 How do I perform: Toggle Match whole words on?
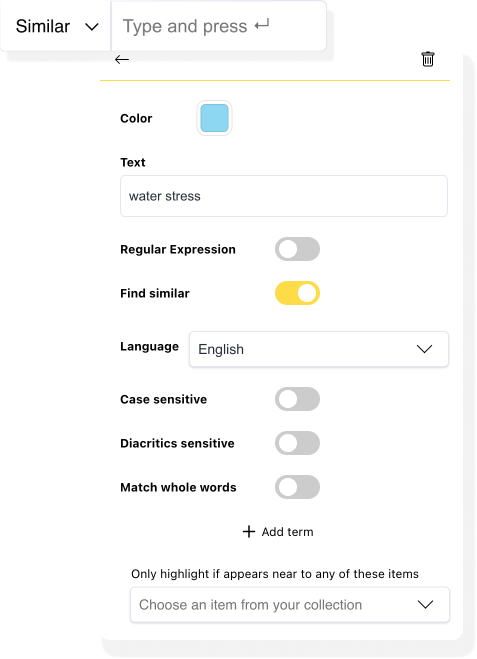point(298,487)
